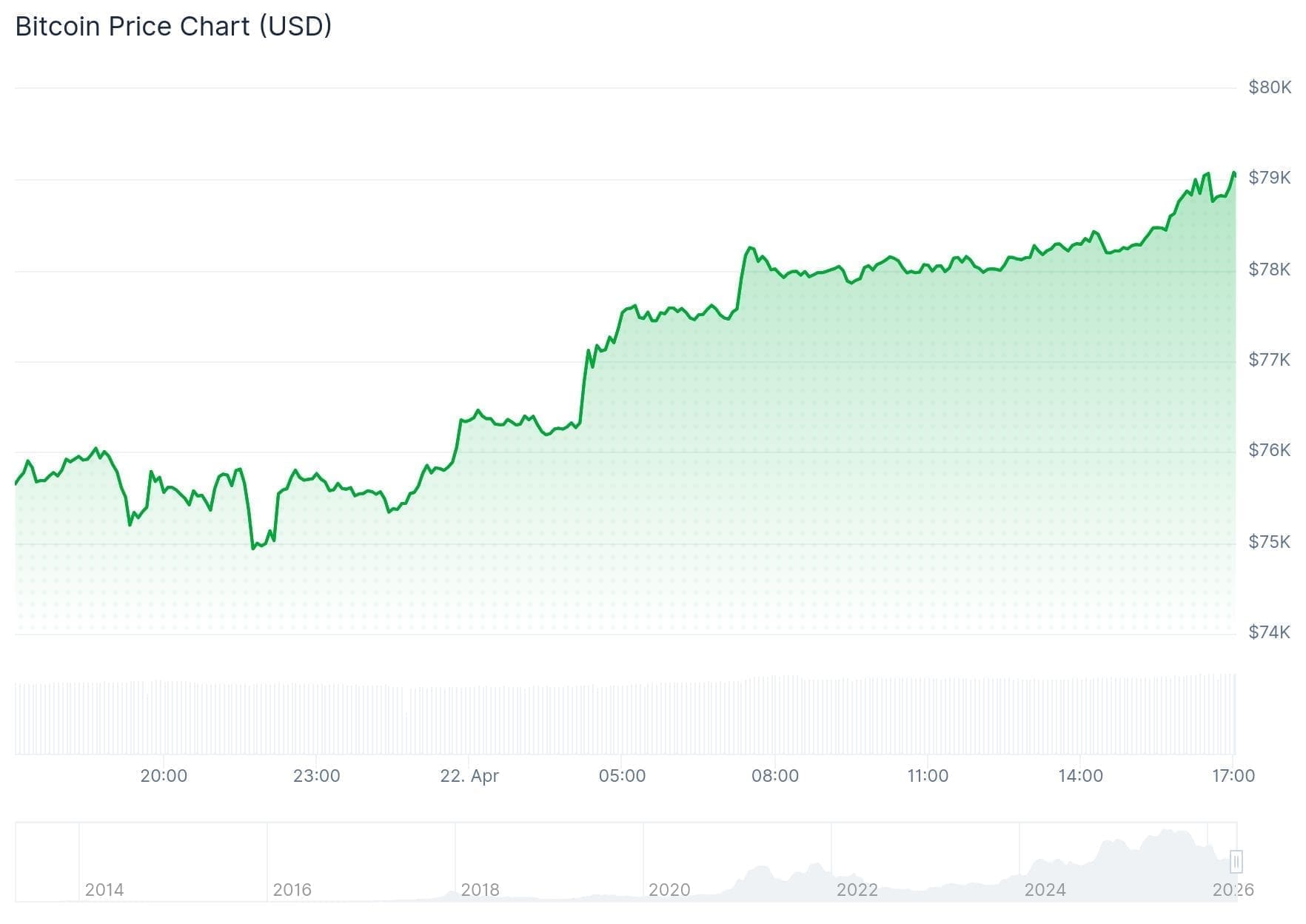Select the 23:00 time axis label
Image resolution: width=1306 pixels, height=924 pixels.
(316, 776)
